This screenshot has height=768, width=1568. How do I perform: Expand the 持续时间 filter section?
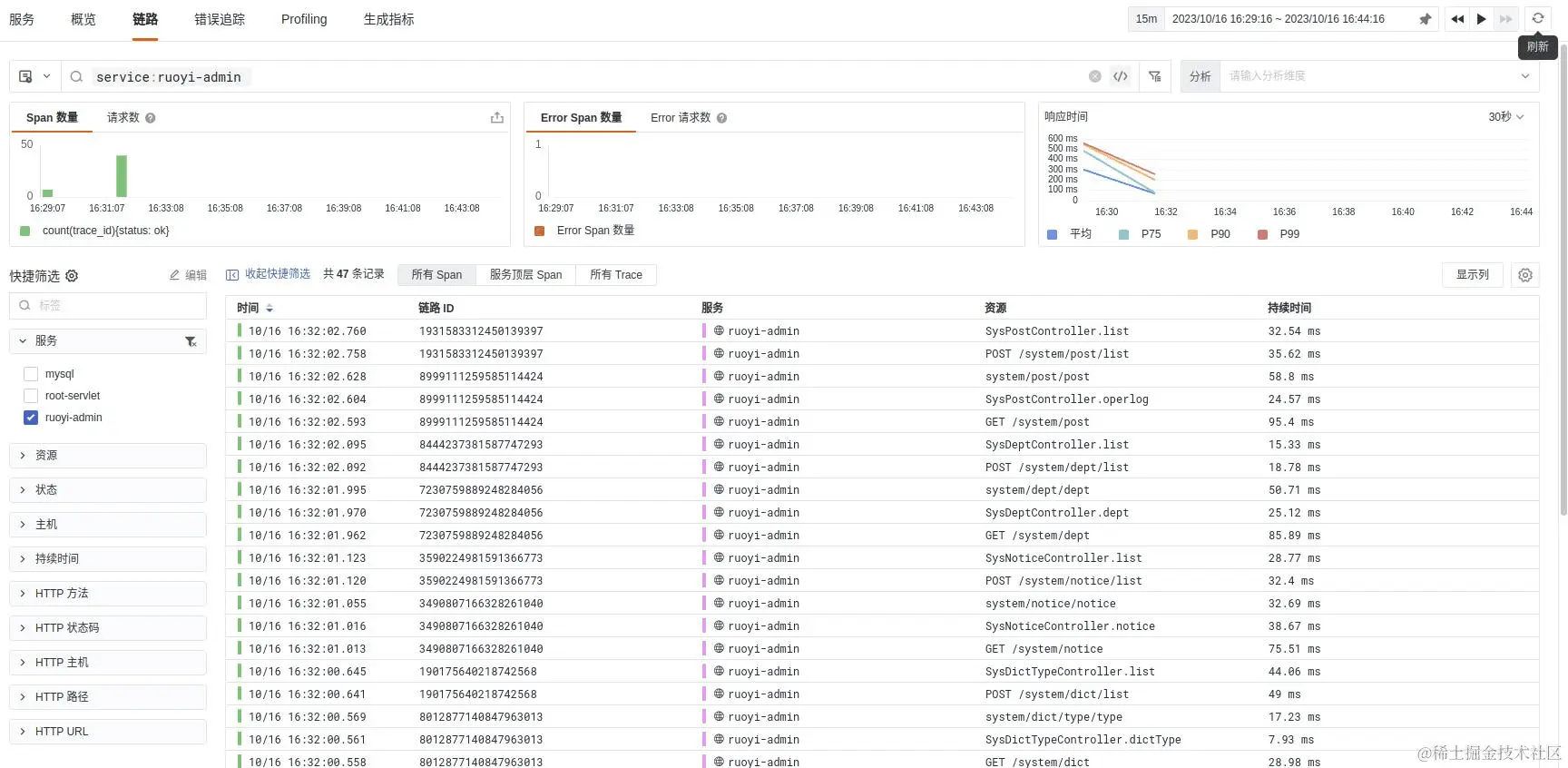(108, 559)
